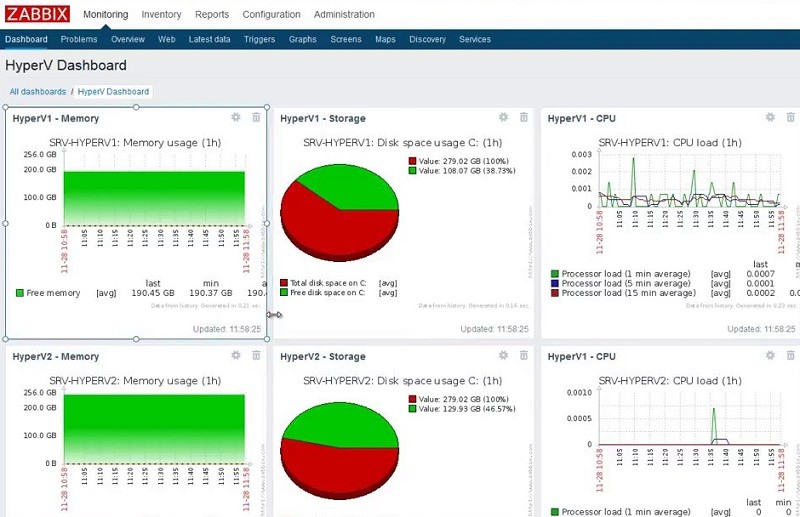This screenshot has width=800, height=517.
Task: Open settings gear of top HyperV1 - CPU widget
Action: coord(770,117)
